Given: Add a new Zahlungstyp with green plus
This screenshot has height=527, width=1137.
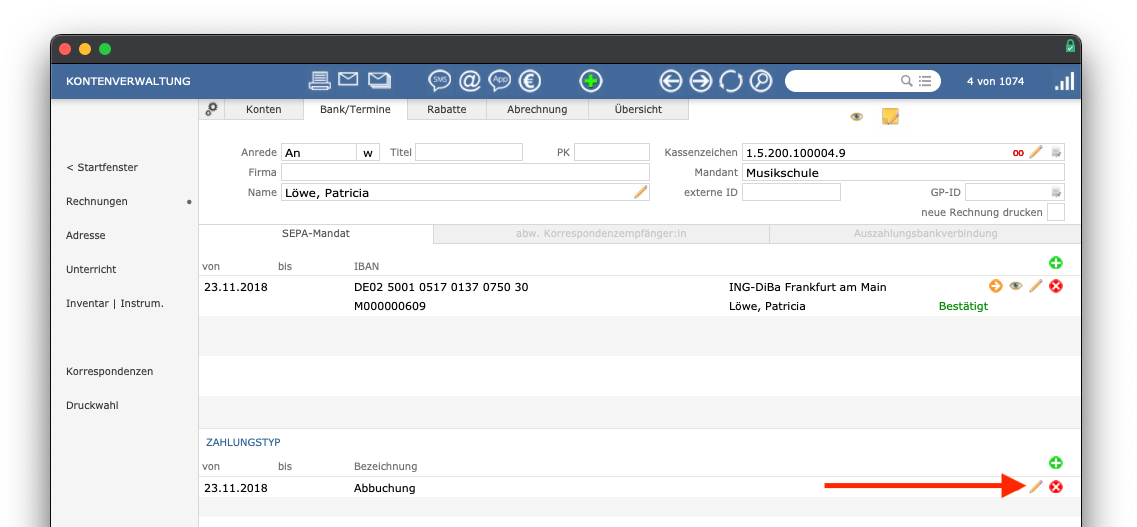Looking at the screenshot, I should (1056, 462).
